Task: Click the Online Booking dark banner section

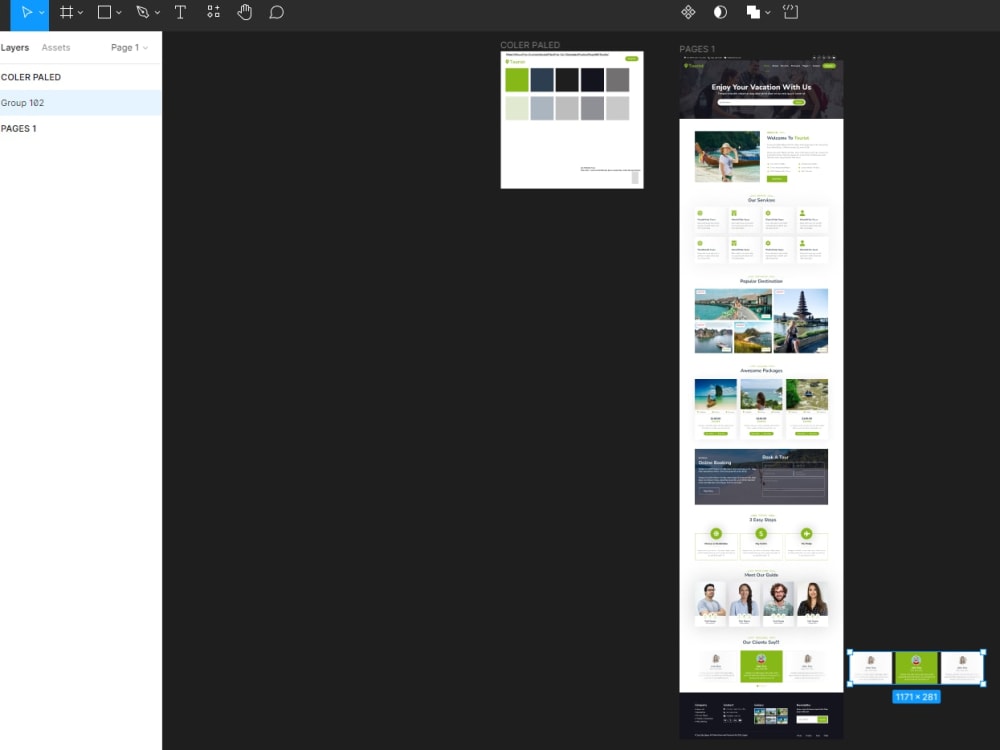Action: coord(761,476)
